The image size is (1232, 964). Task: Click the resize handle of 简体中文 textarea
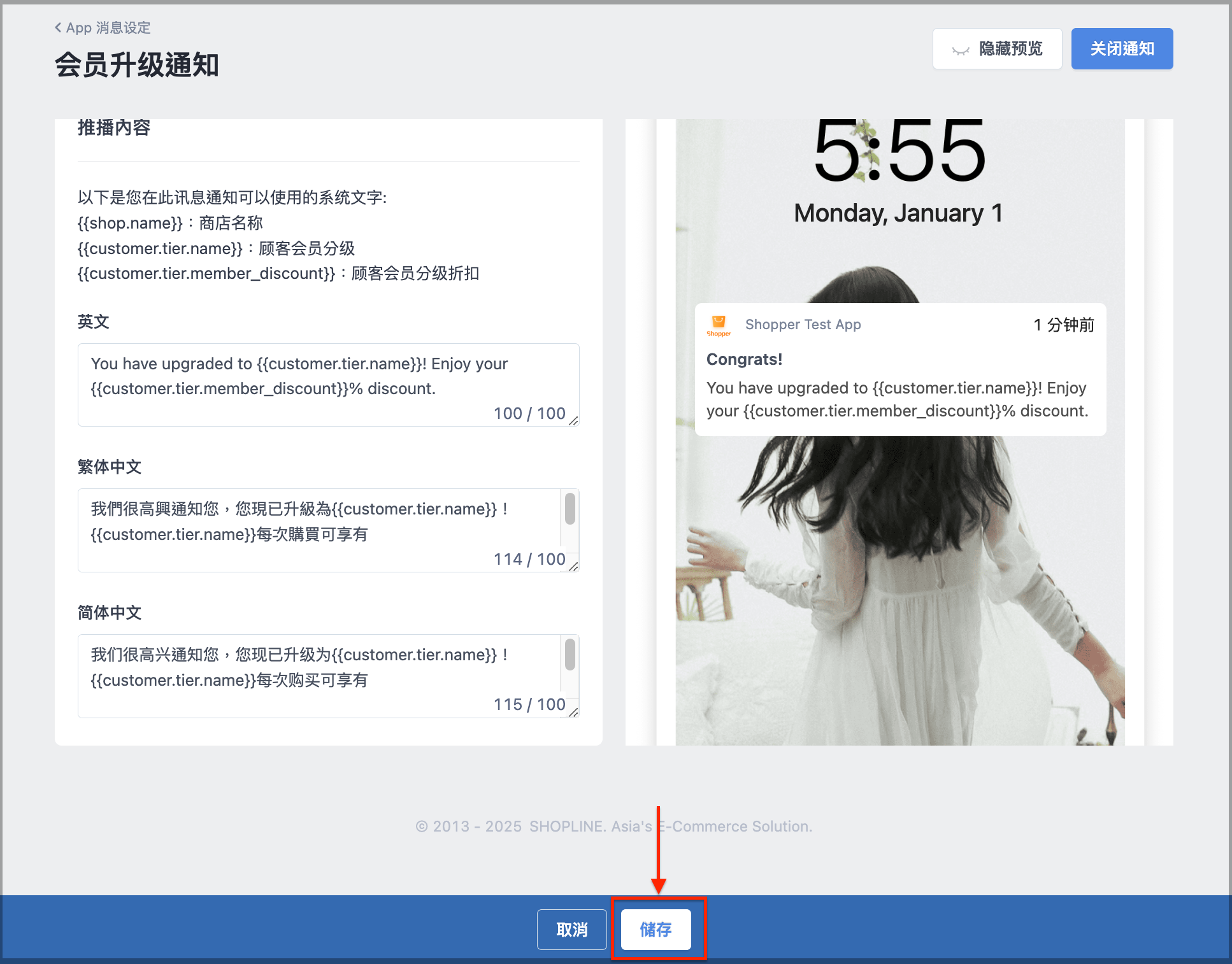coord(573,712)
